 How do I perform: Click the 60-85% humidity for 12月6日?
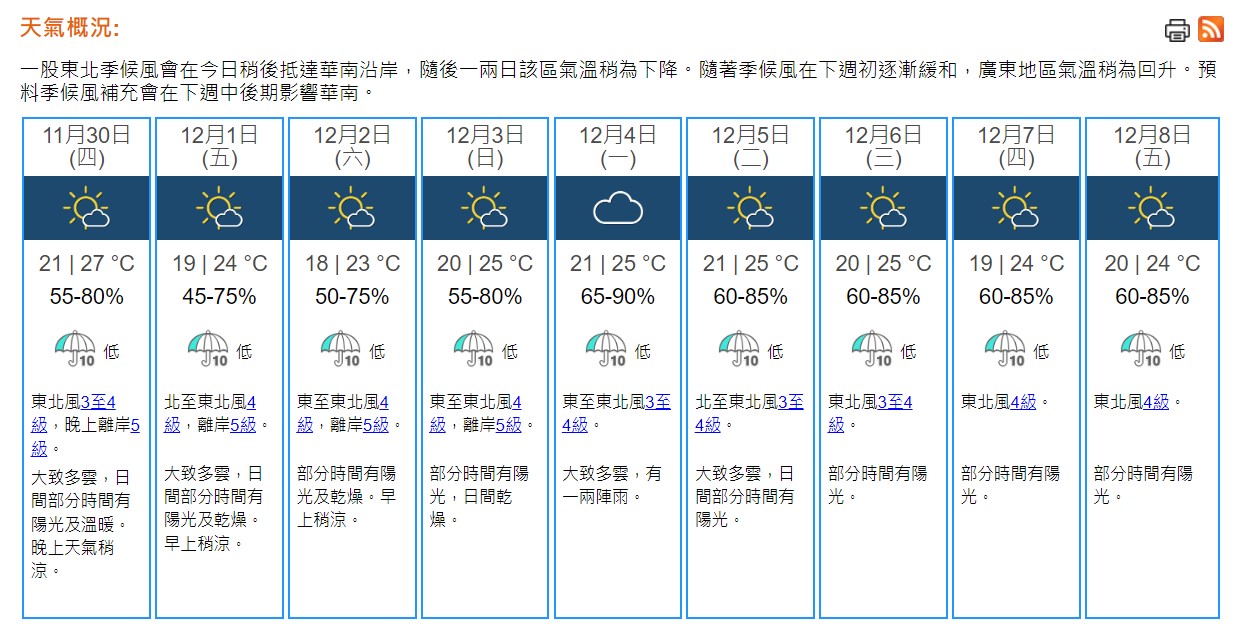coord(883,297)
